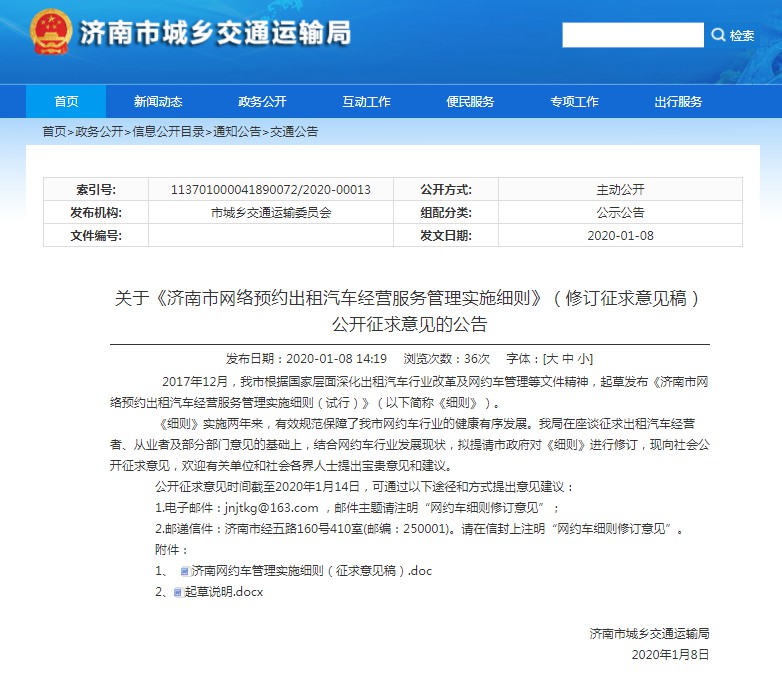Click the 发文日期 label cell
The height and width of the screenshot is (675, 782).
coord(446,235)
